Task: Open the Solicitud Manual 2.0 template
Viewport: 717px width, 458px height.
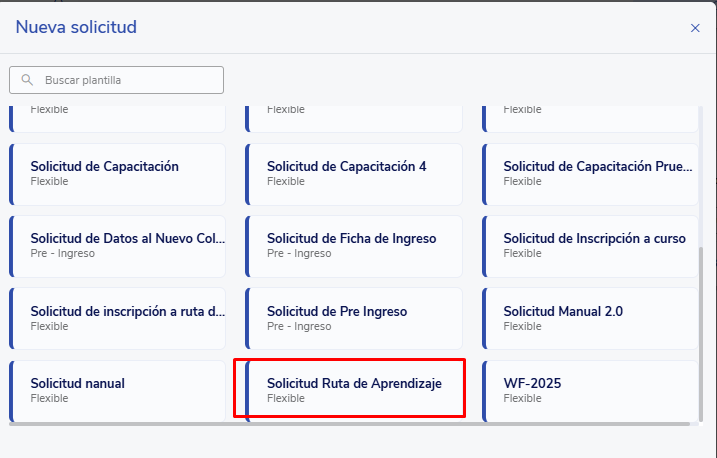Action: tap(590, 318)
